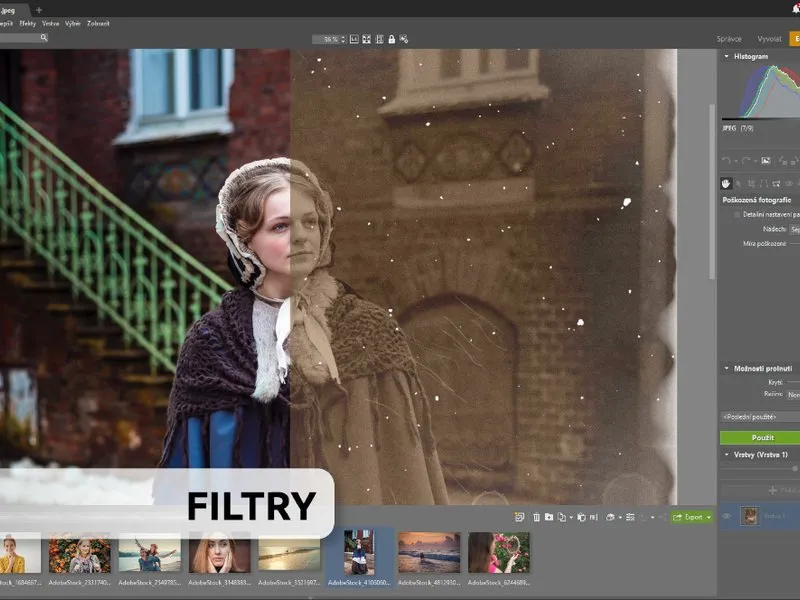Select thumbnail AdobeStock_3521697
This screenshot has height=600, width=800.
coord(289,553)
